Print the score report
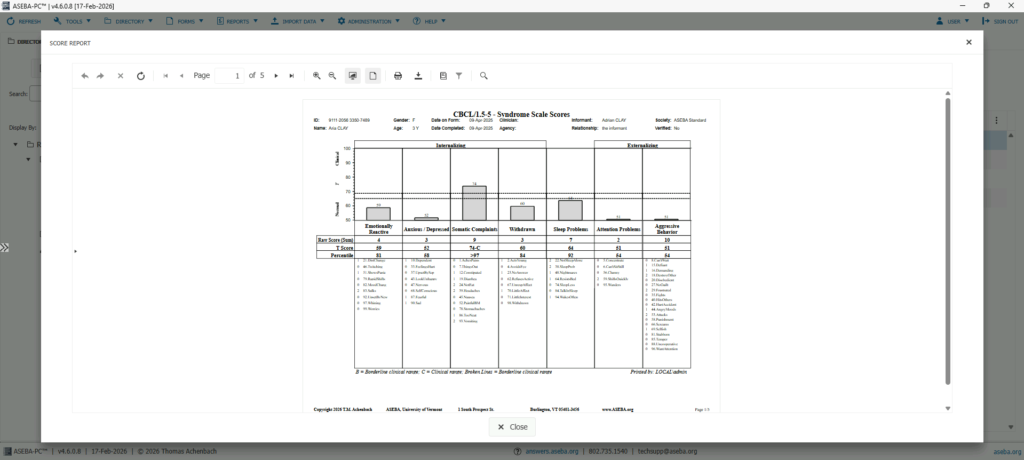Screen dimensions: 1024x460 point(398,76)
